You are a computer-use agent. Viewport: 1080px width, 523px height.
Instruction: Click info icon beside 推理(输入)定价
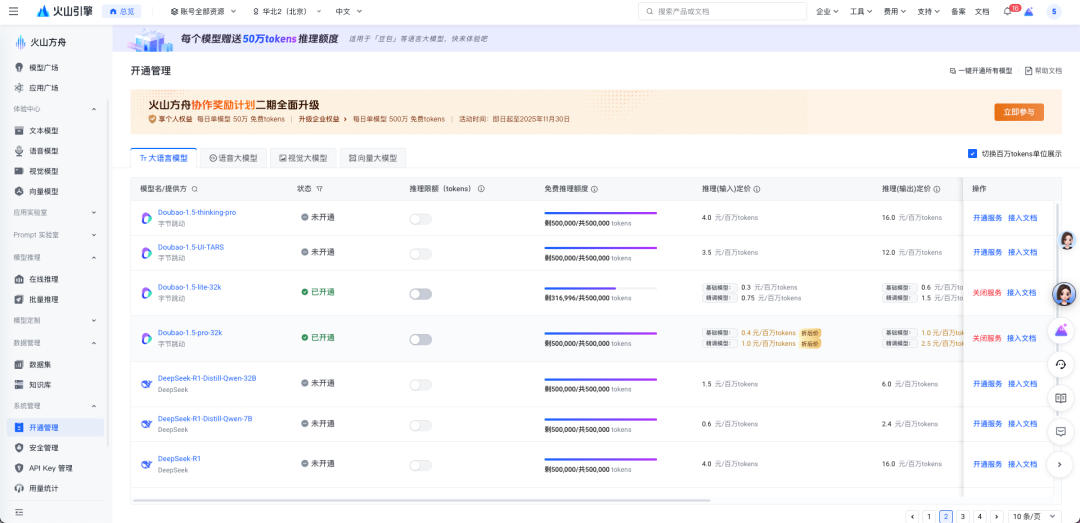pyautogui.click(x=757, y=189)
